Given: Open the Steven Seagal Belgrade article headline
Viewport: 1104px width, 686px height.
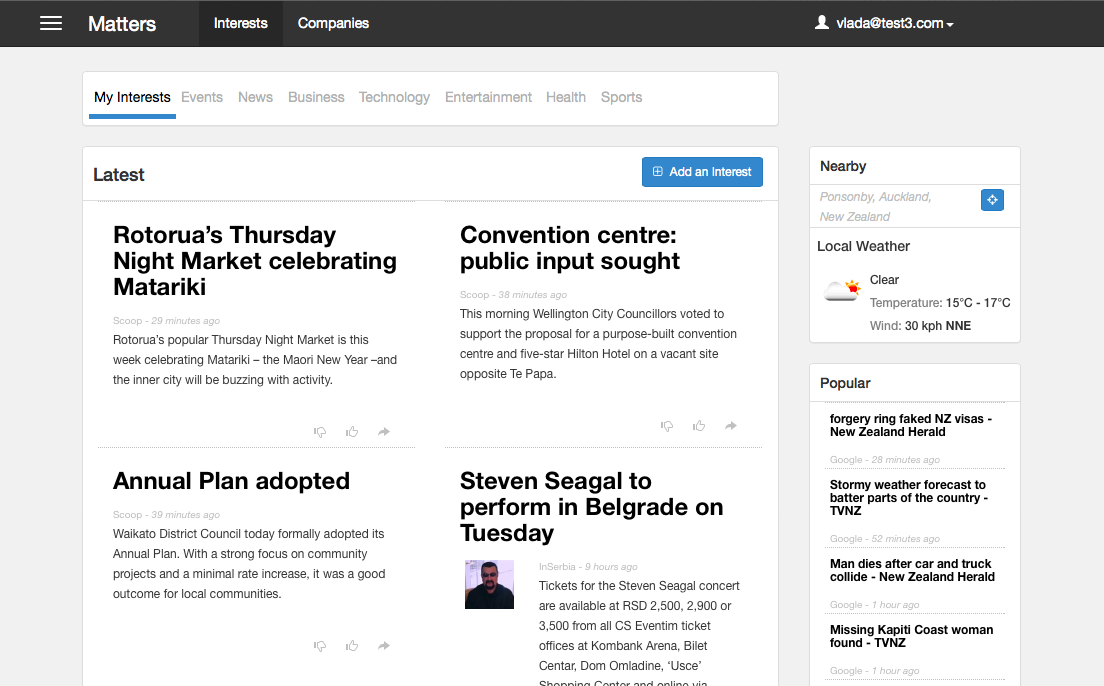Looking at the screenshot, I should (x=591, y=507).
